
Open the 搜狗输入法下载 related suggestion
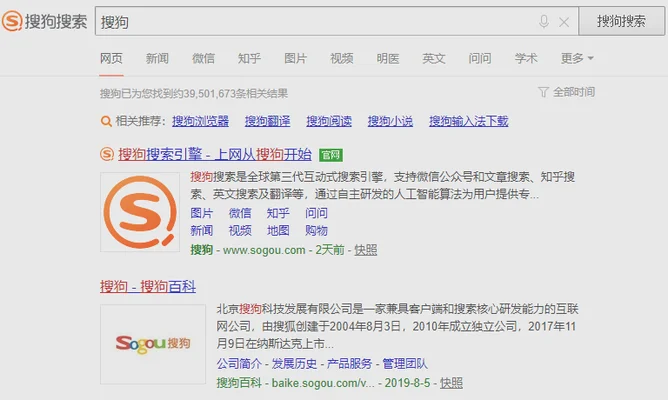click(x=469, y=121)
